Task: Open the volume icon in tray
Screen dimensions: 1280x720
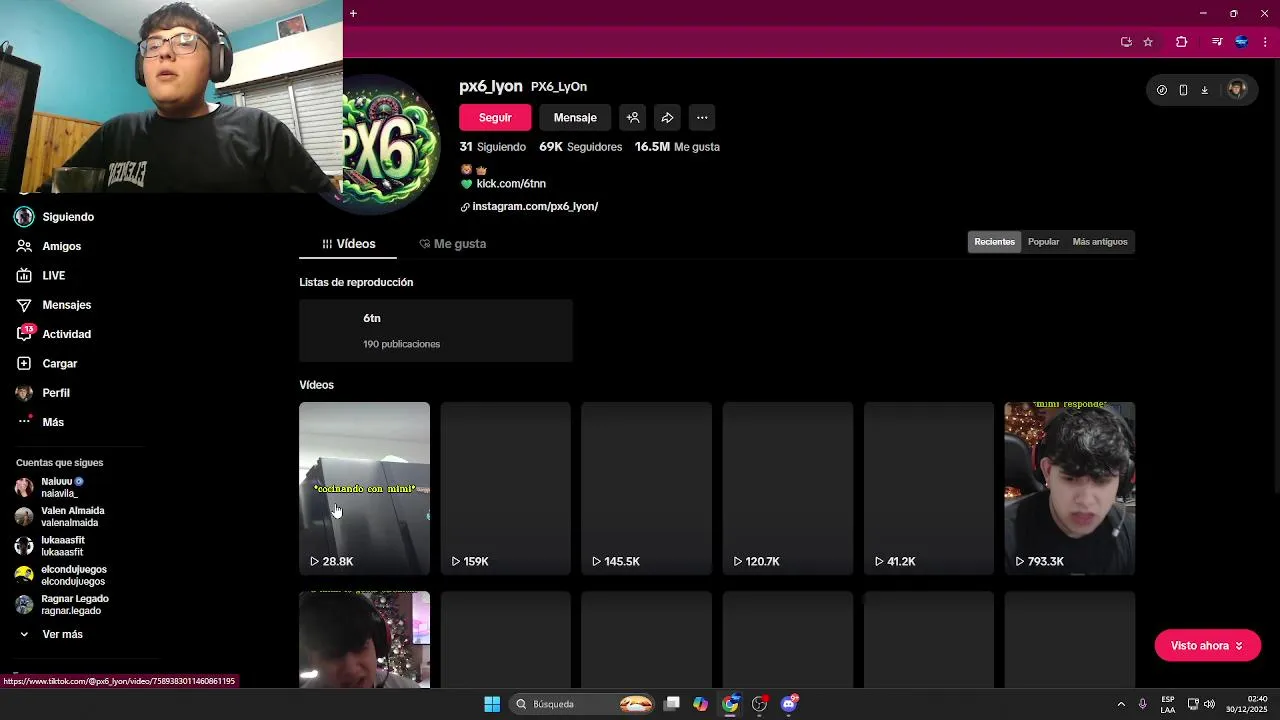Action: (x=1209, y=704)
